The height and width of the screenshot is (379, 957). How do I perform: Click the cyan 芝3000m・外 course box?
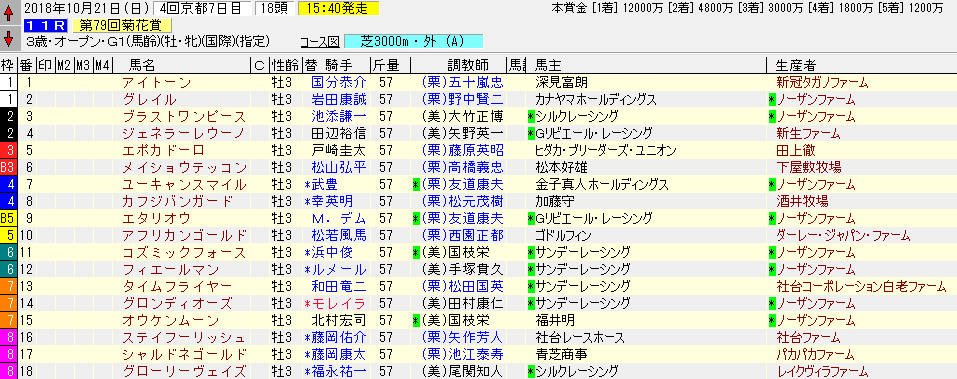pos(413,42)
